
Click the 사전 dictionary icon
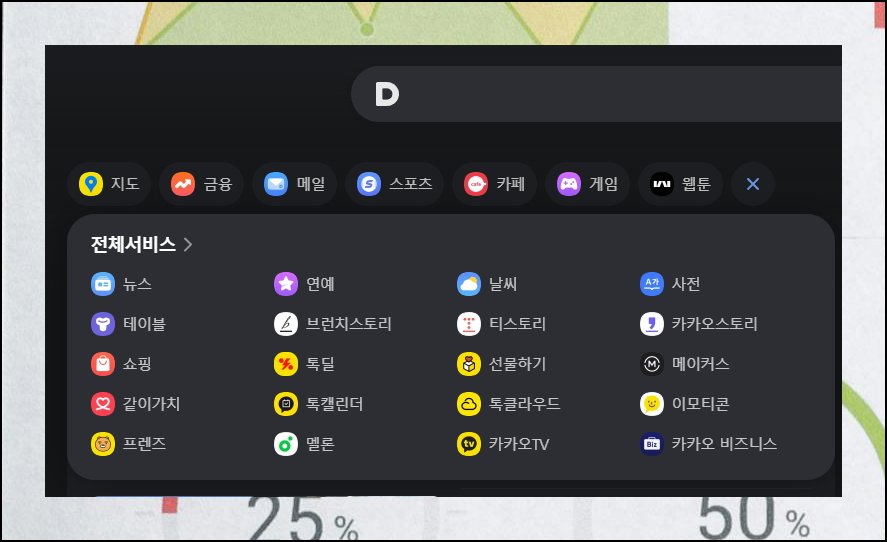pos(652,284)
